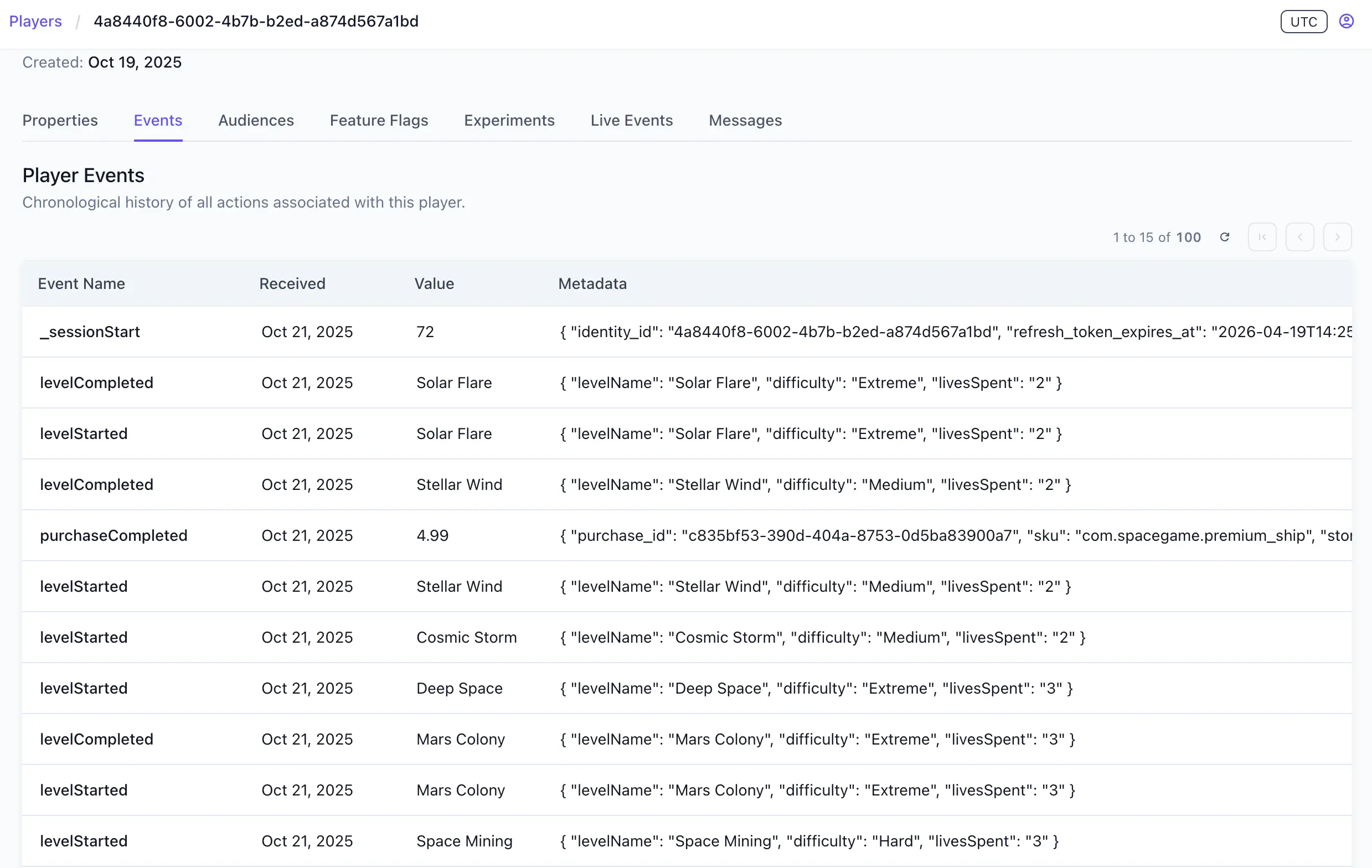Open the Live Events tab

pyautogui.click(x=631, y=120)
